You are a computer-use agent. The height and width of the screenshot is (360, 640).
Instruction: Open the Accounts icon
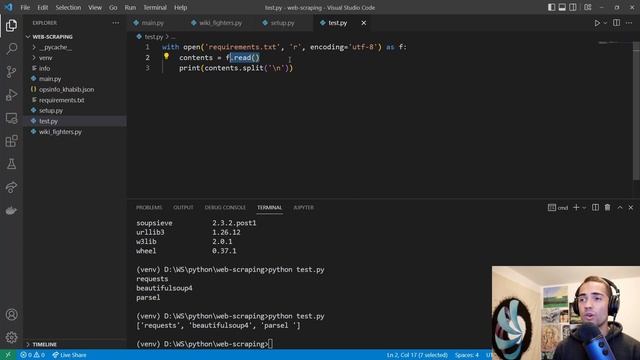[x=11, y=314]
